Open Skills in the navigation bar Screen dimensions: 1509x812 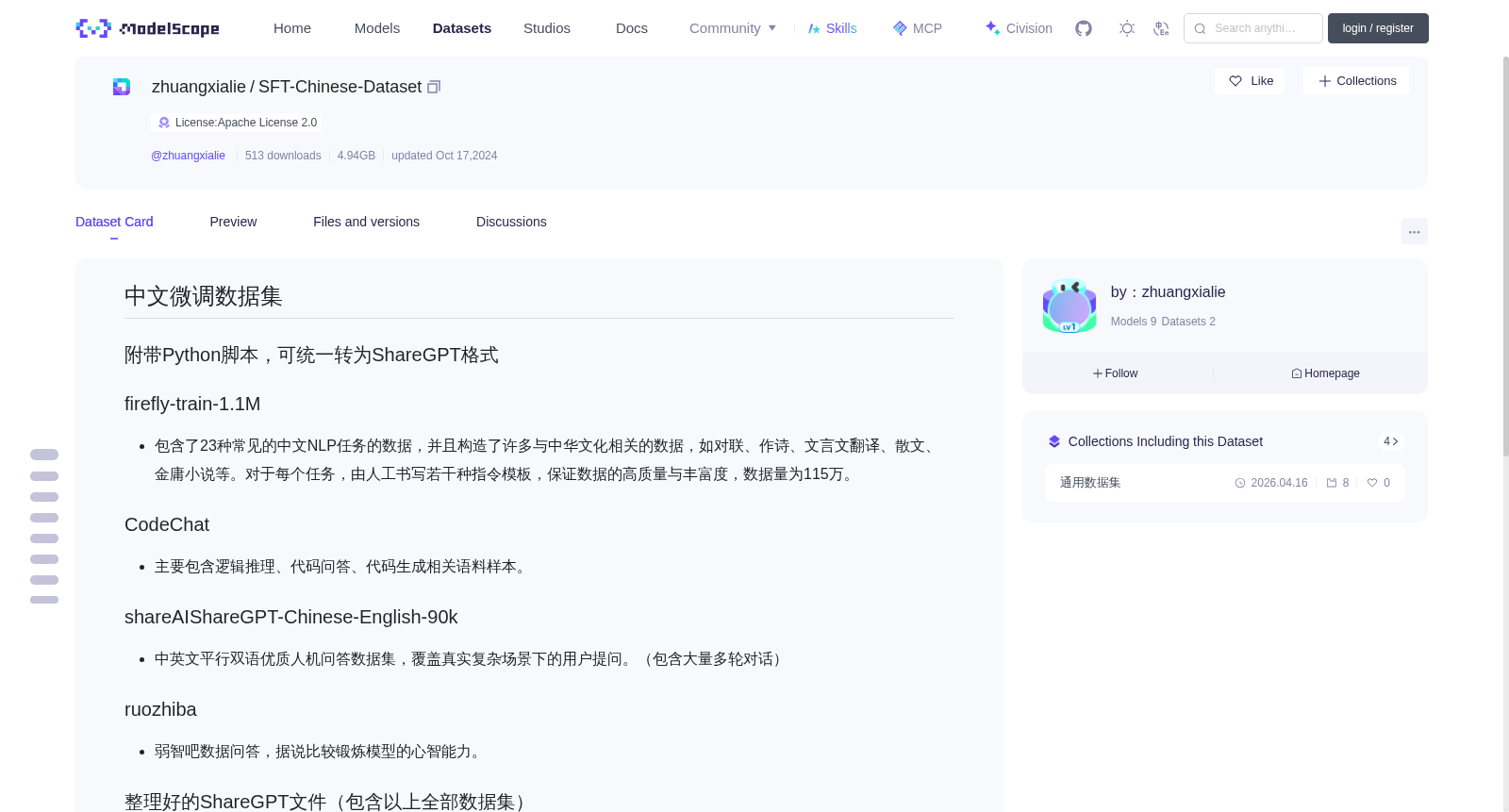(x=833, y=28)
